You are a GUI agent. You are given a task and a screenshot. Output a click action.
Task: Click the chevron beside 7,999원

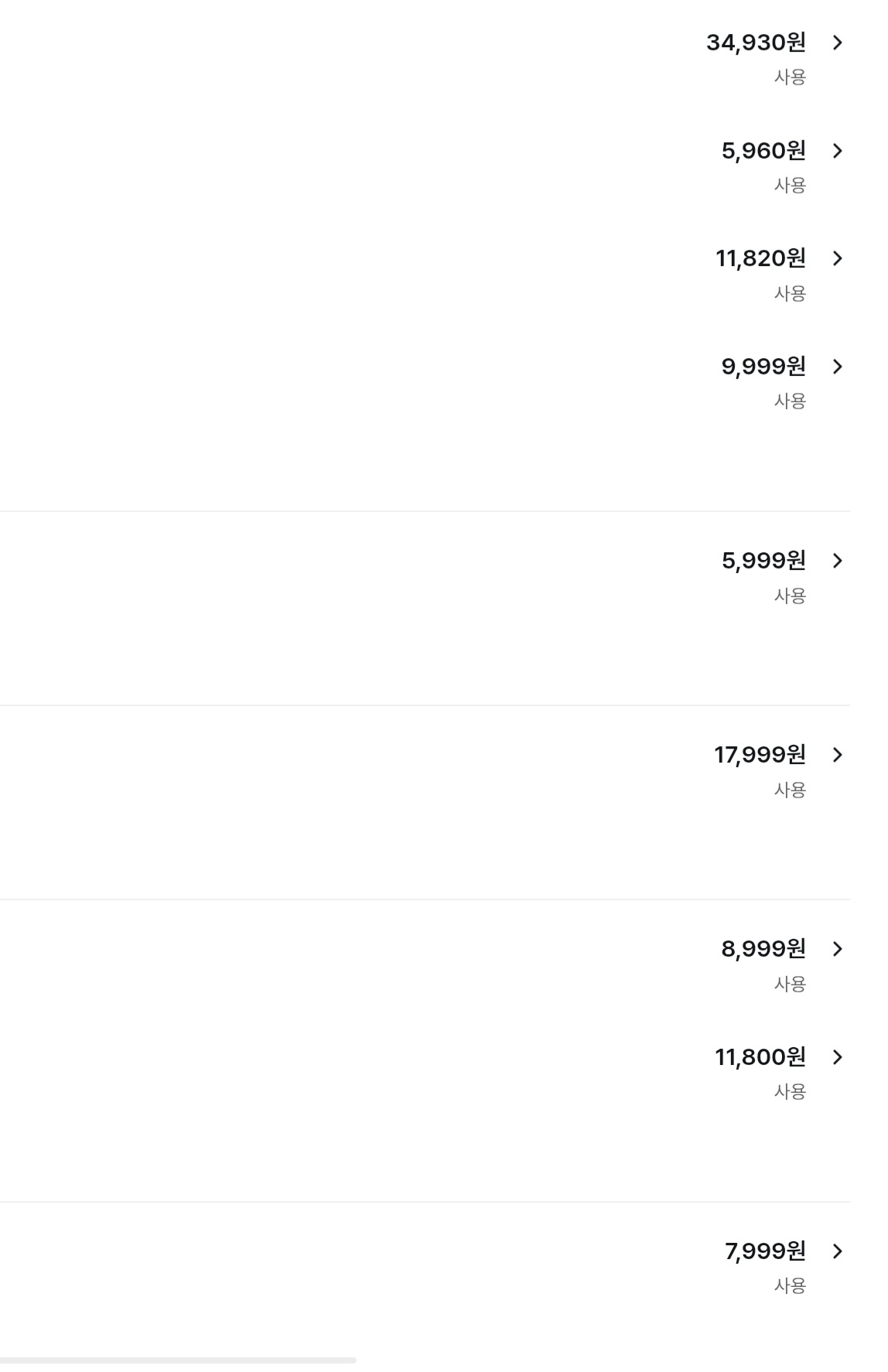tap(837, 1251)
